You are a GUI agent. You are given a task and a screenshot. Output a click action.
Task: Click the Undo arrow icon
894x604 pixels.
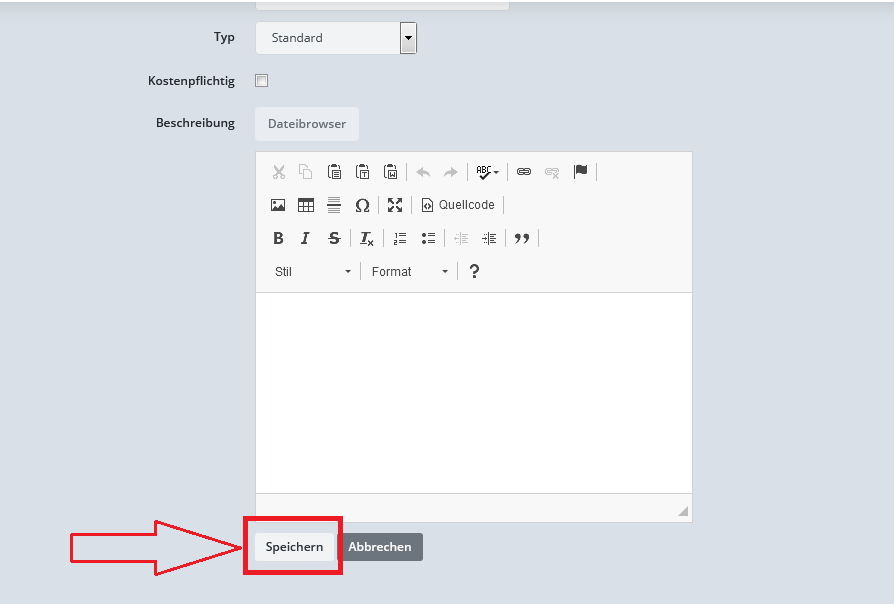[423, 172]
